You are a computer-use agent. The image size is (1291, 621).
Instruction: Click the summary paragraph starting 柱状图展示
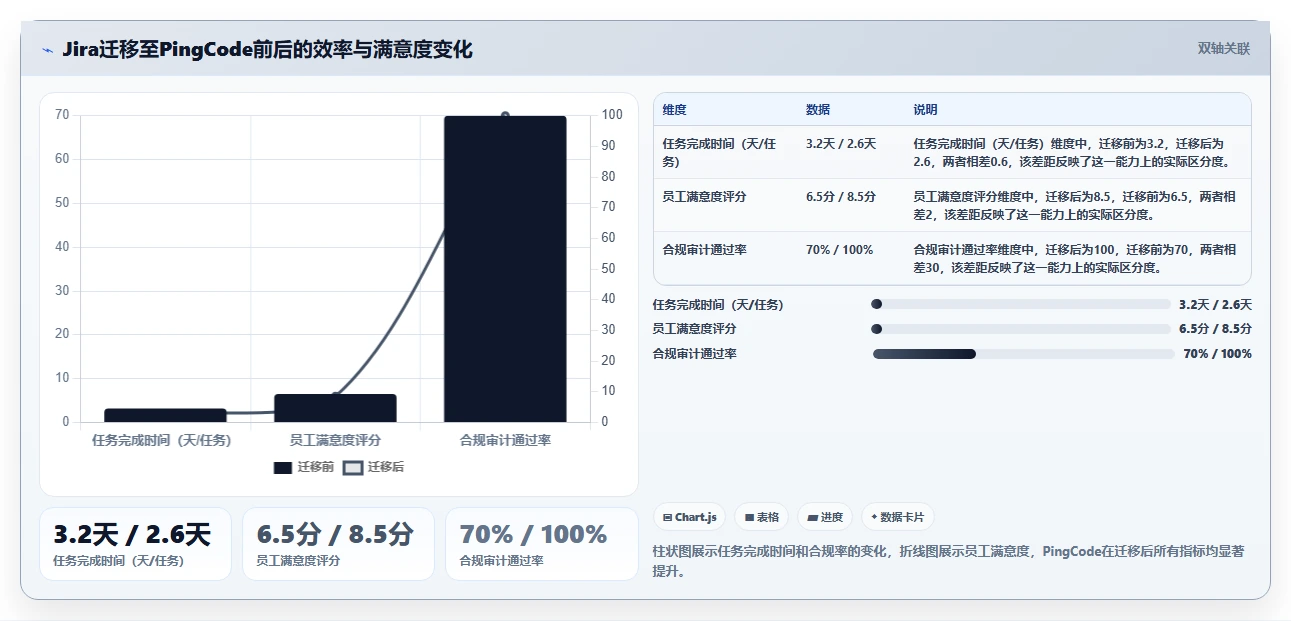pyautogui.click(x=948, y=562)
